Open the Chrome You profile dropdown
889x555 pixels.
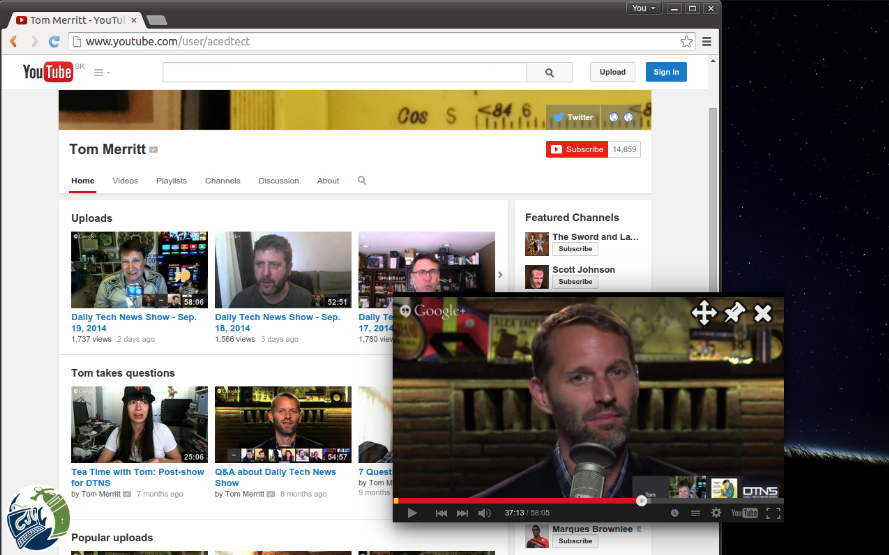644,8
